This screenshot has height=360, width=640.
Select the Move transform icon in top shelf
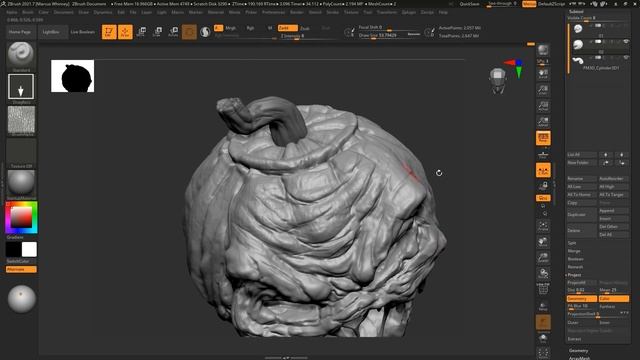click(141, 32)
